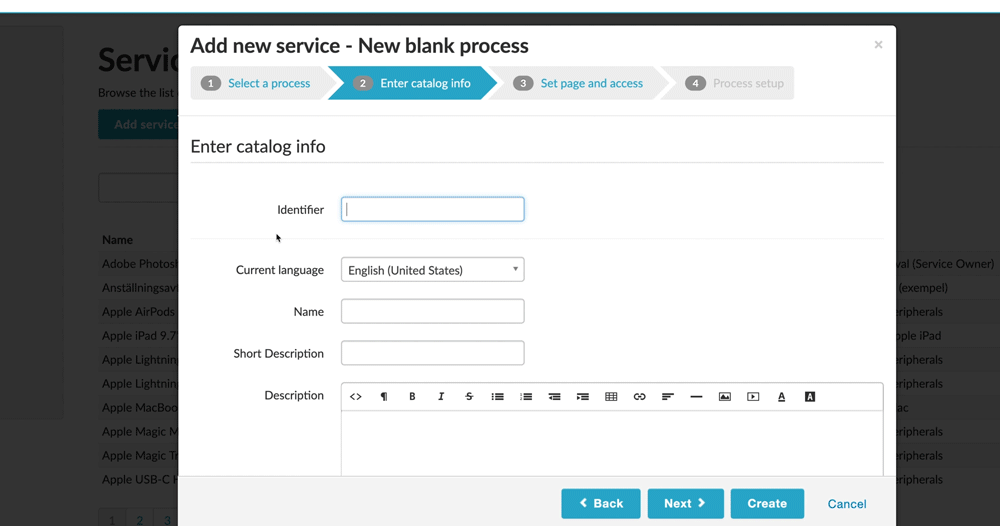
Task: Insert a bulleted list in Description
Action: pyautogui.click(x=497, y=397)
